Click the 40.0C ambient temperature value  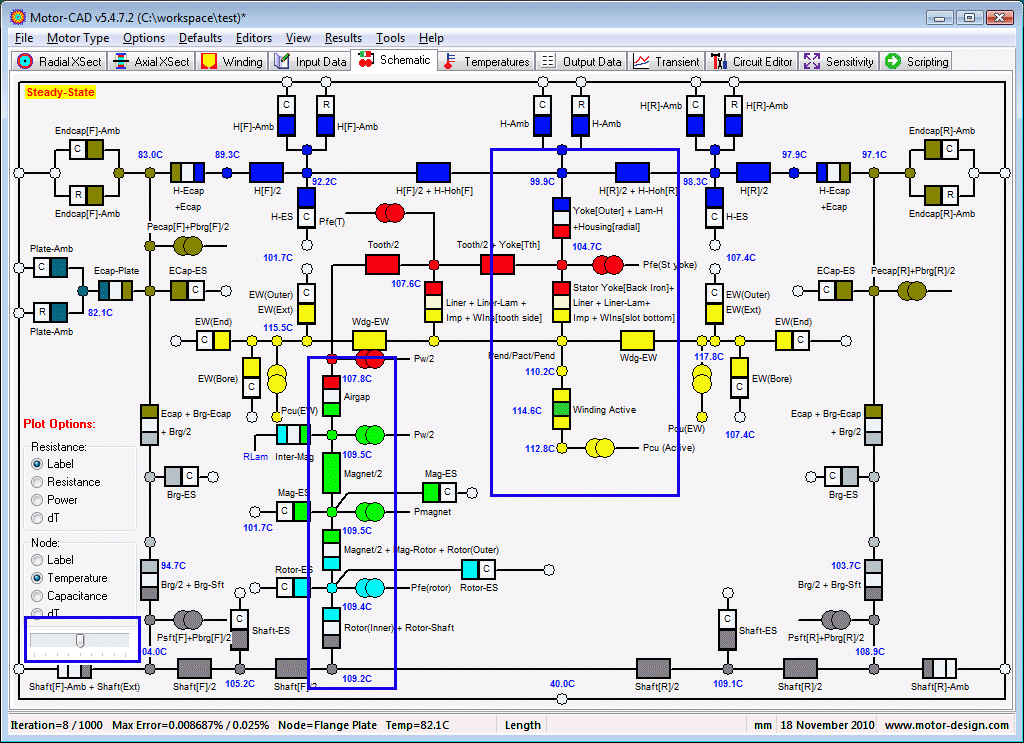562,684
